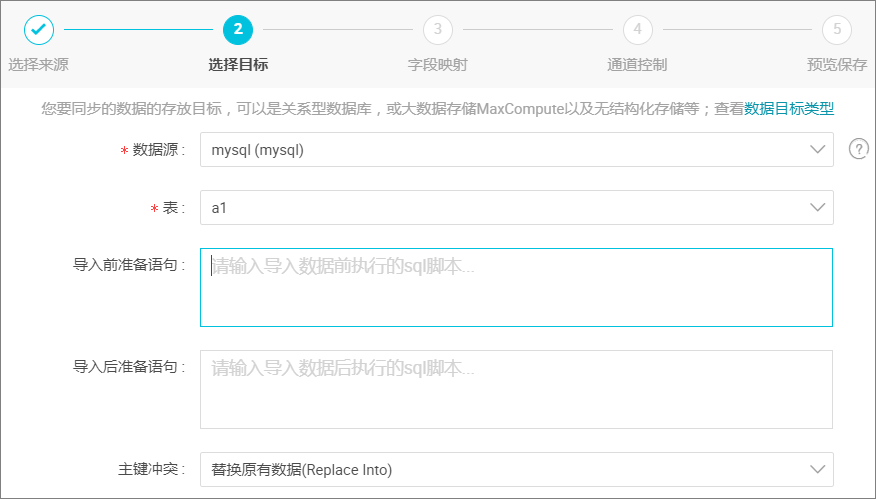The image size is (876, 499).
Task: Click the 表 dropdown chevron arrow
Action: coord(817,208)
